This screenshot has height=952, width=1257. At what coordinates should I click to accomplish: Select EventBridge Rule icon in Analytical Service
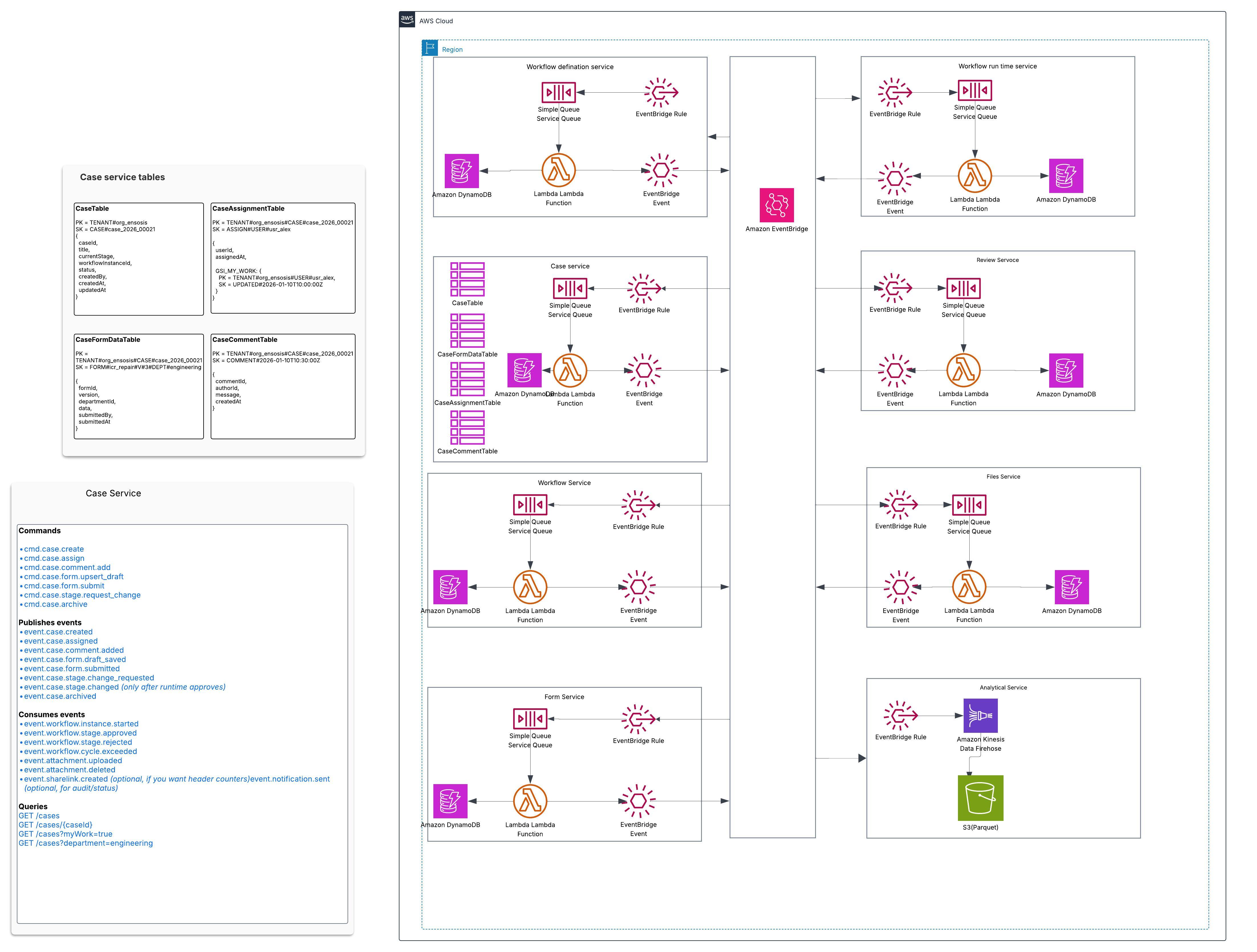(900, 715)
